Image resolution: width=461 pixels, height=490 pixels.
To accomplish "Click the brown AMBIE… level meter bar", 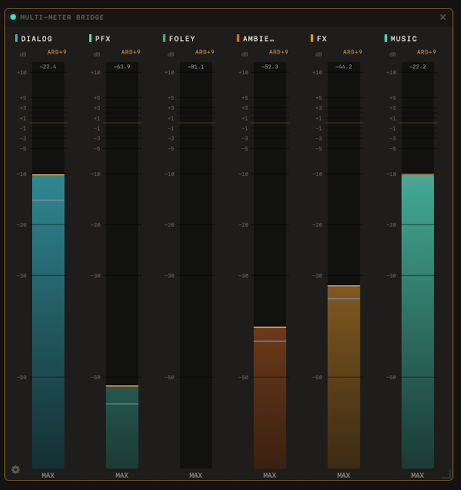I will tap(270, 398).
